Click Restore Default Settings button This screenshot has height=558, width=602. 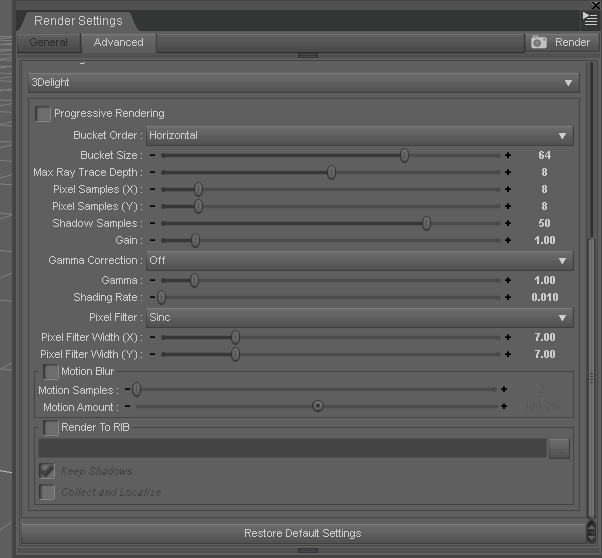pyautogui.click(x=303, y=533)
